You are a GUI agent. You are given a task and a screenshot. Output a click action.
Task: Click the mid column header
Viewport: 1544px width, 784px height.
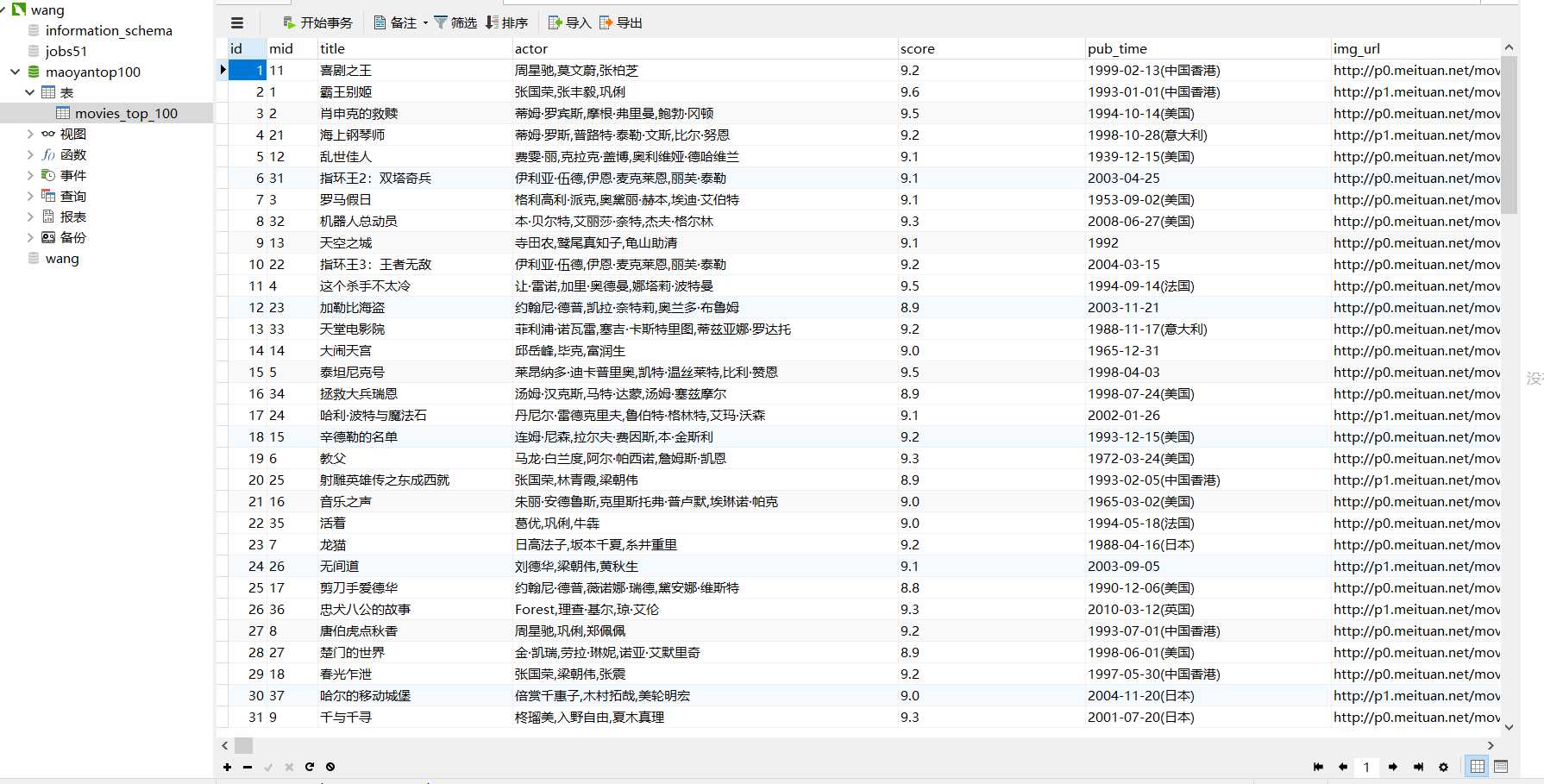(292, 49)
